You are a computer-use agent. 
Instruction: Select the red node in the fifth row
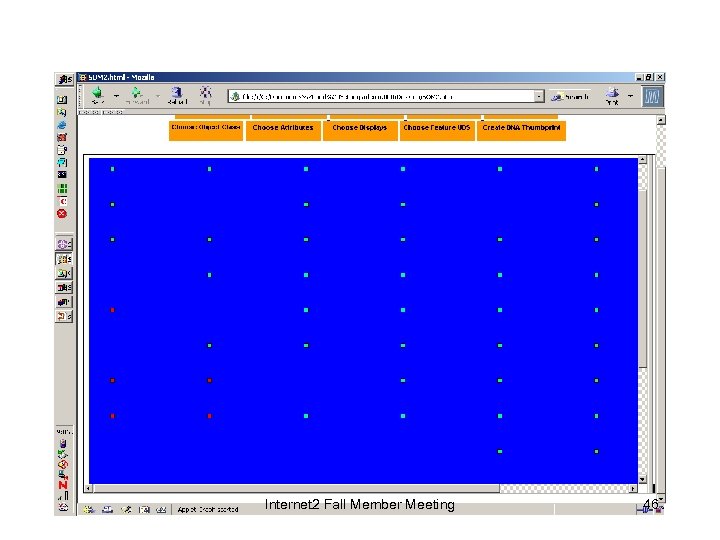pyautogui.click(x=112, y=310)
